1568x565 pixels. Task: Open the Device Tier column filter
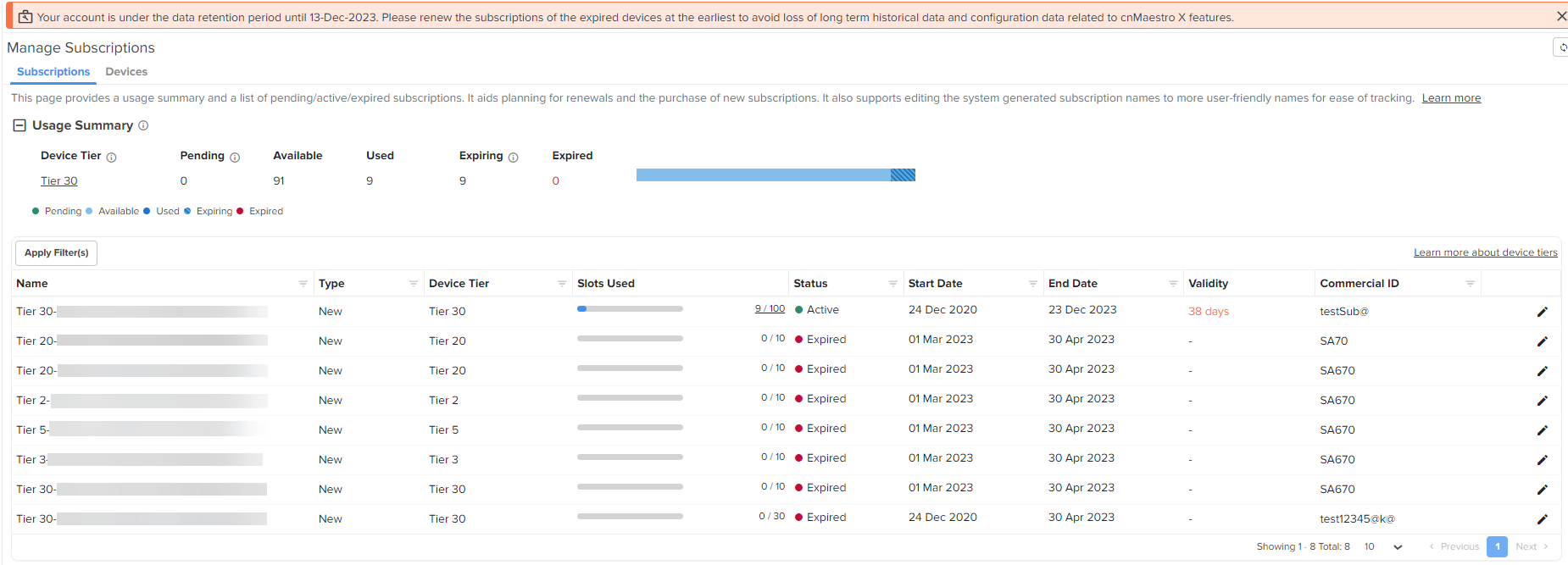562,284
